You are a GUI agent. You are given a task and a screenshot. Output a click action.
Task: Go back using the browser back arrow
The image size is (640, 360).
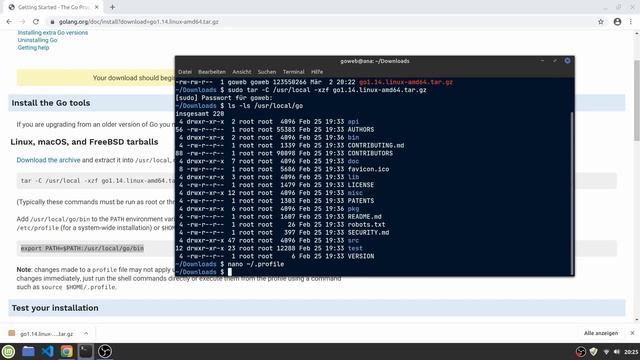(9, 22)
